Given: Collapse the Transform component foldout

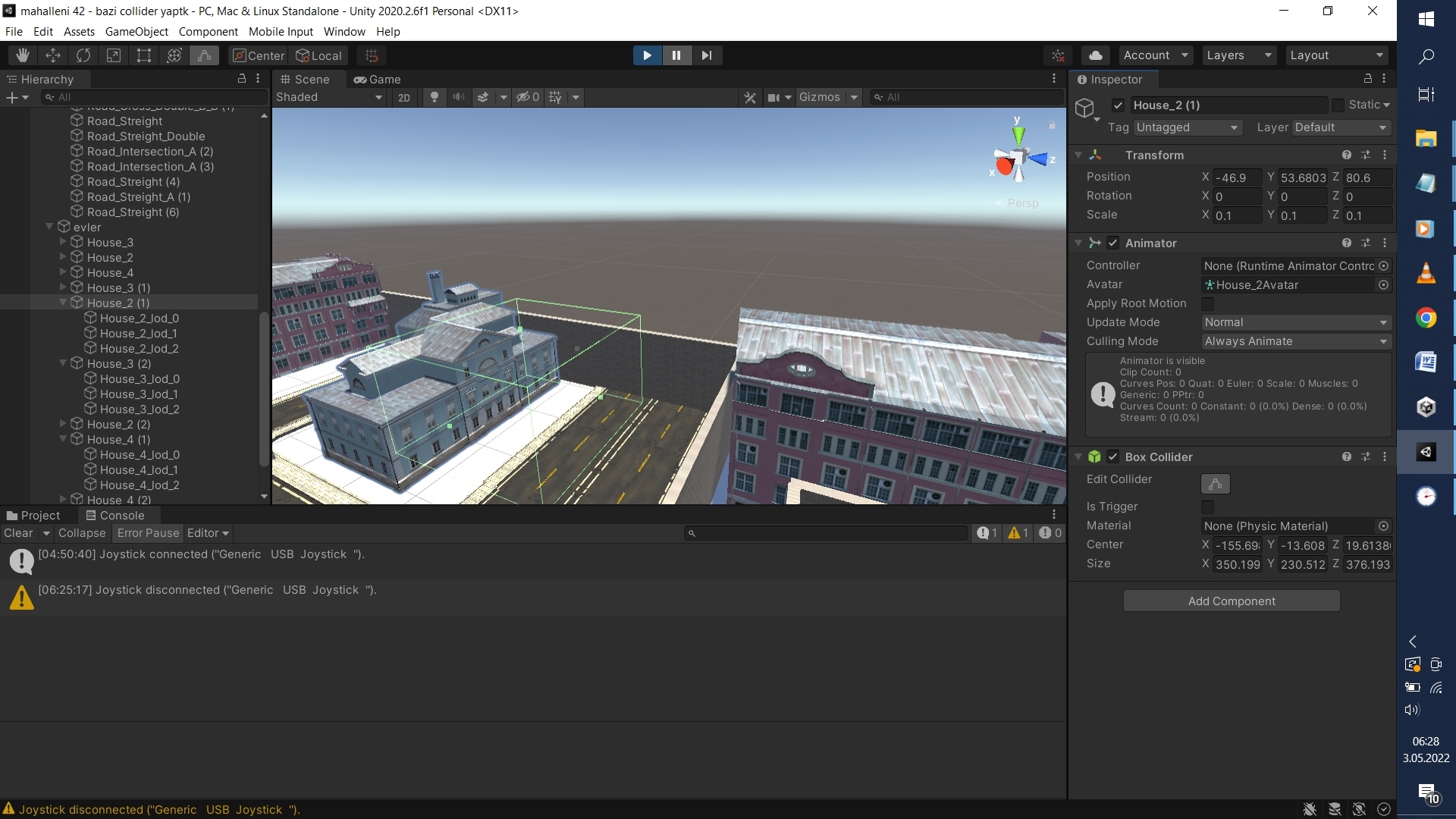Looking at the screenshot, I should click(x=1078, y=155).
